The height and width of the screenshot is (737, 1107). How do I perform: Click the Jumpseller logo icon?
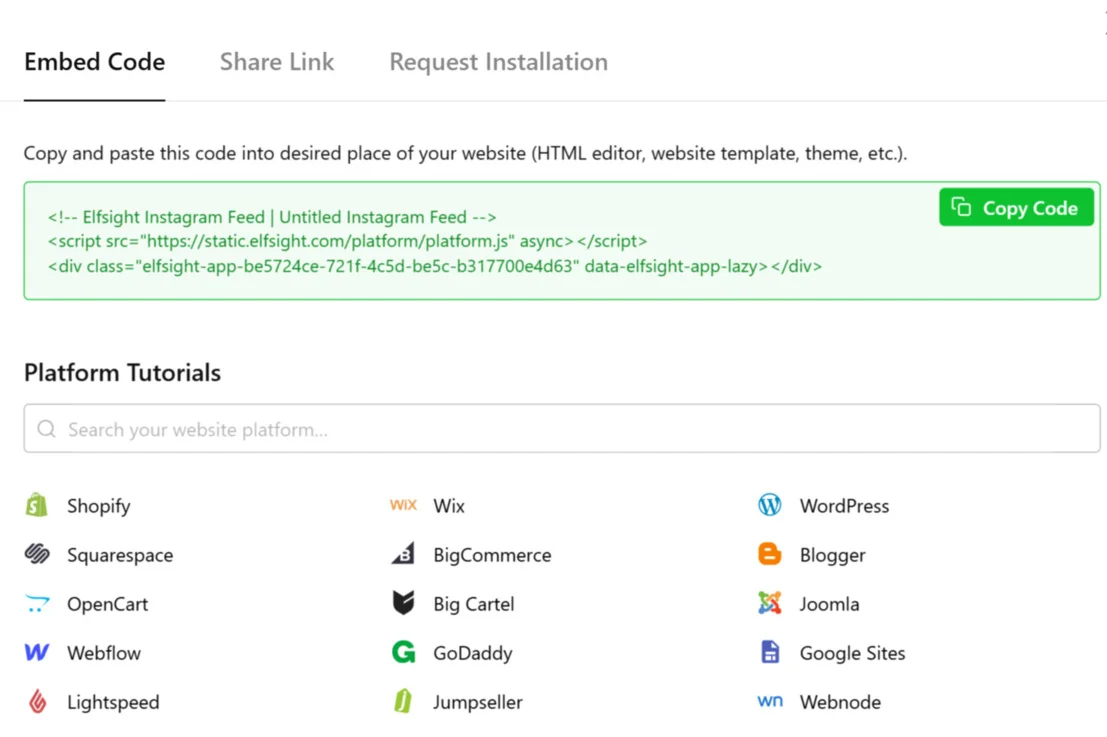coord(403,701)
